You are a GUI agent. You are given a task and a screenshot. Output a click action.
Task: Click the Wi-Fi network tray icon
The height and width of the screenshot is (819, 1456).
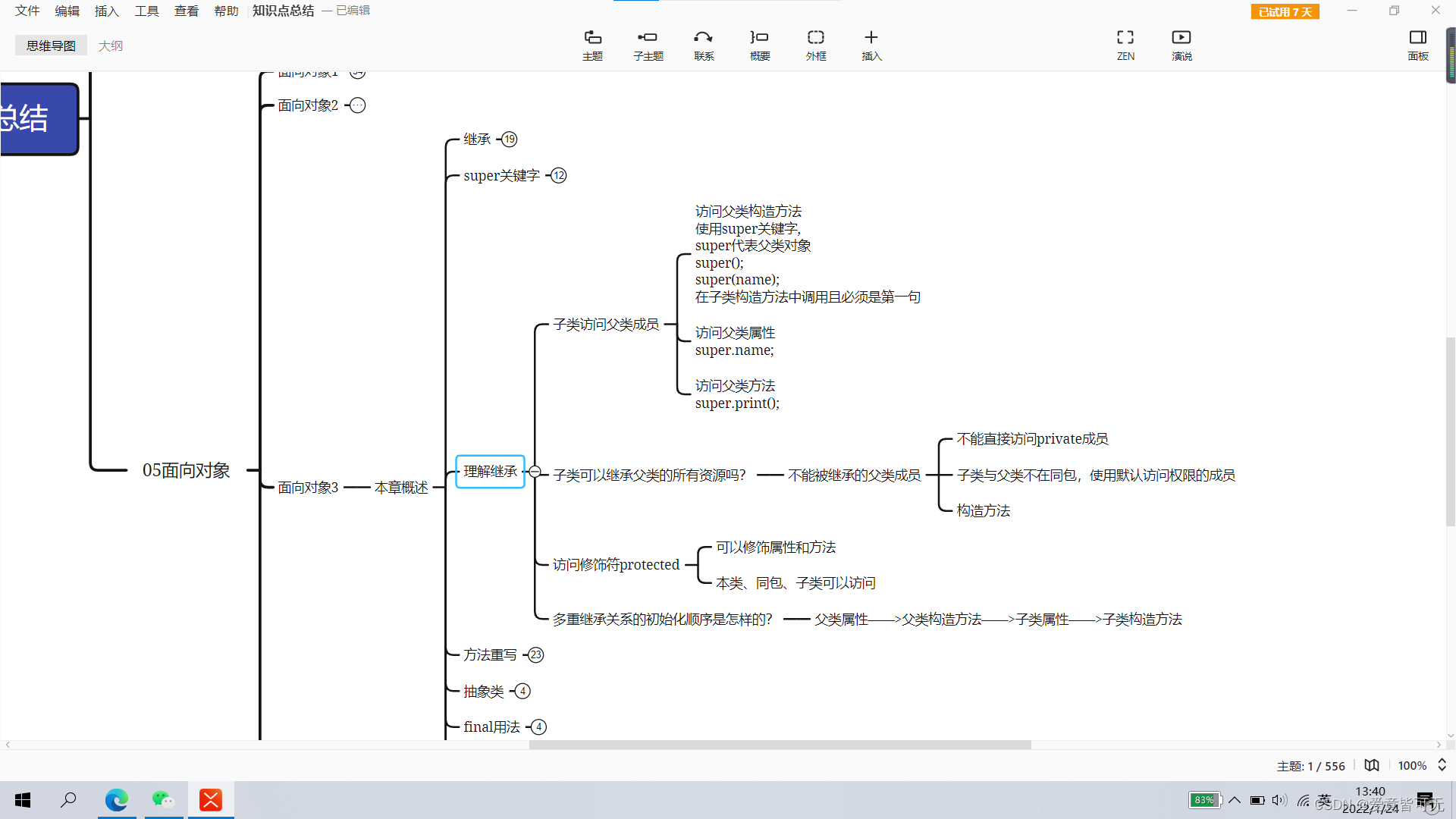coord(1304,800)
